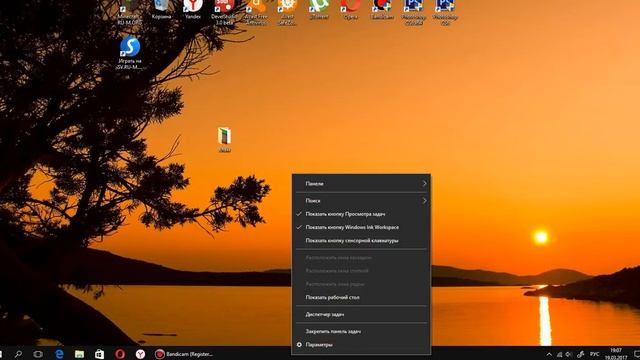Select the Photoshop shortcut beside the Bandicam shortcut
Image resolution: width=640 pixels, height=360 pixels.
tap(413, 11)
